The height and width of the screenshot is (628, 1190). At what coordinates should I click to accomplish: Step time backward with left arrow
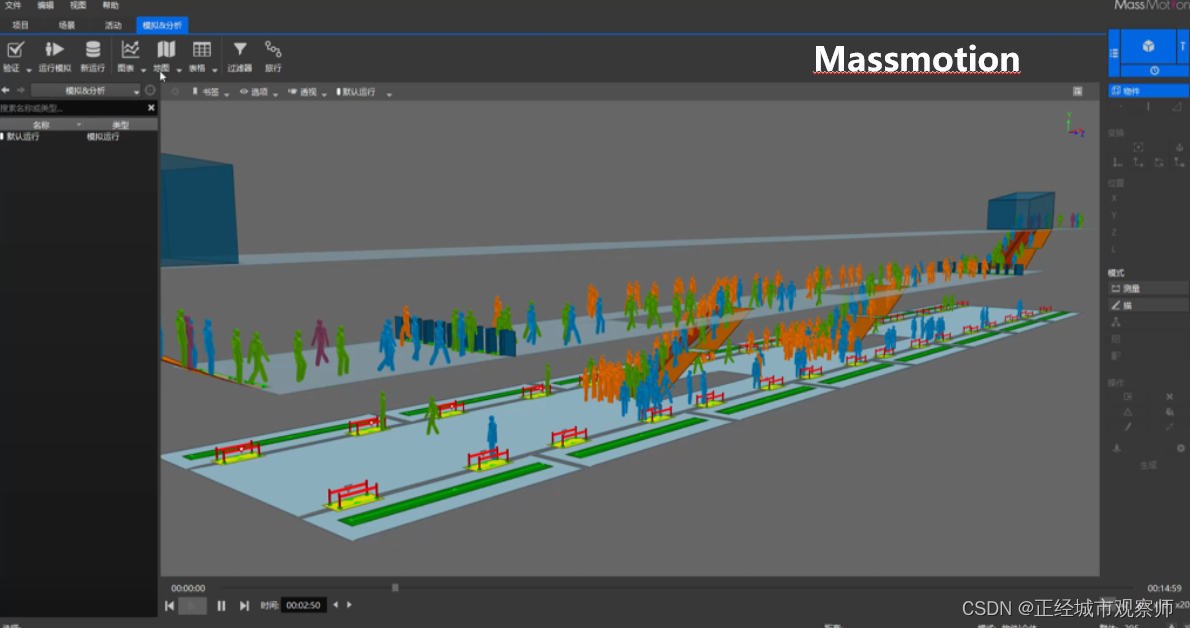click(335, 605)
